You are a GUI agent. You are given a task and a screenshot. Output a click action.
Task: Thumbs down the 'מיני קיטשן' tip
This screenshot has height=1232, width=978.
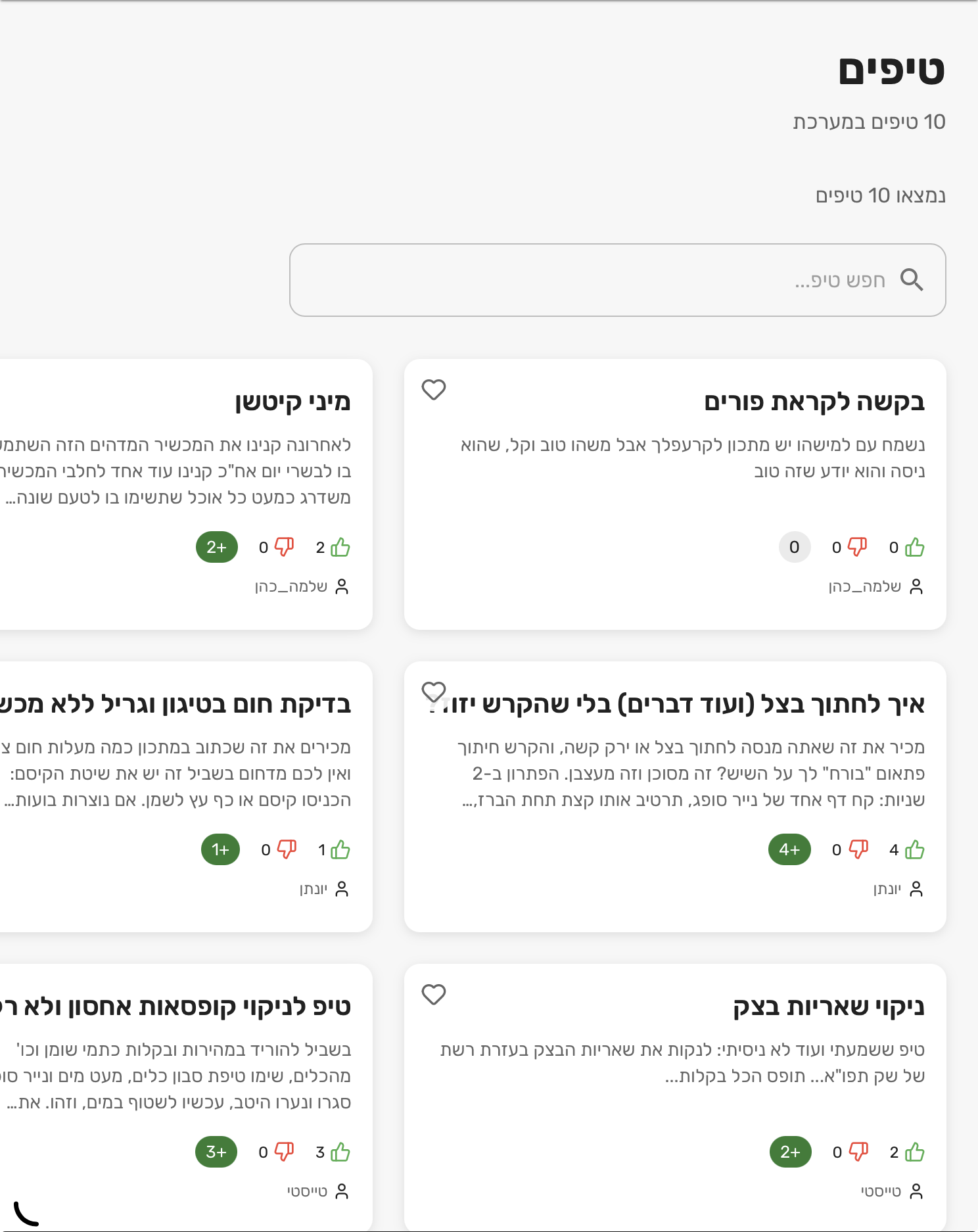pos(284,548)
